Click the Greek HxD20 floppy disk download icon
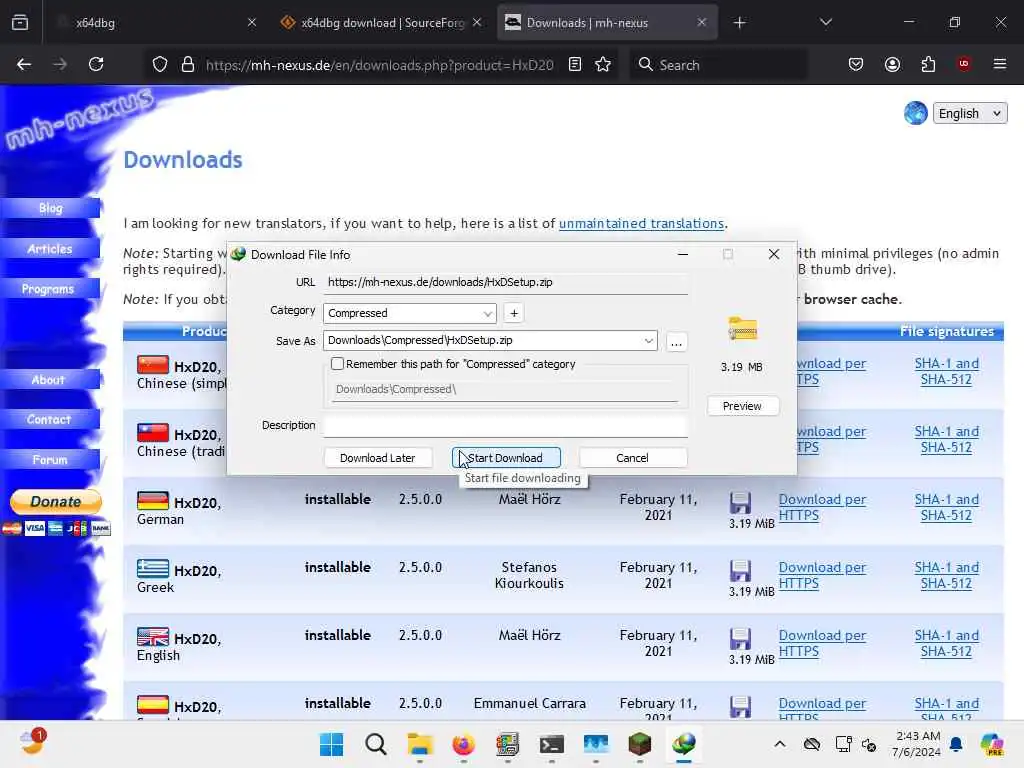Image resolution: width=1024 pixels, height=768 pixels. pos(740,571)
